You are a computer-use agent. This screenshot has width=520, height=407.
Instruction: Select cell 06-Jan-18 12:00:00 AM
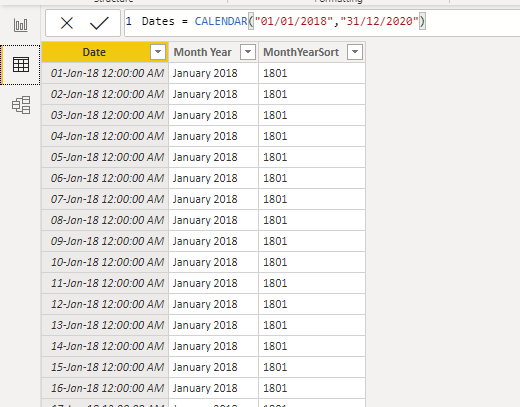pyautogui.click(x=105, y=178)
